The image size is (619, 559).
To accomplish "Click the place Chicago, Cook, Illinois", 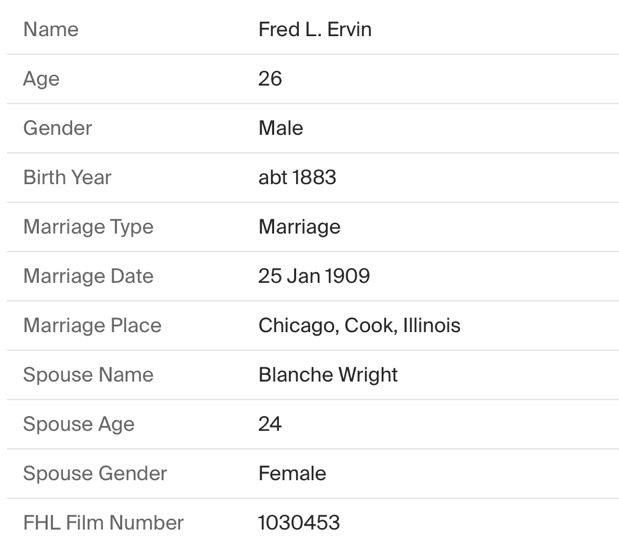I will coord(359,326).
